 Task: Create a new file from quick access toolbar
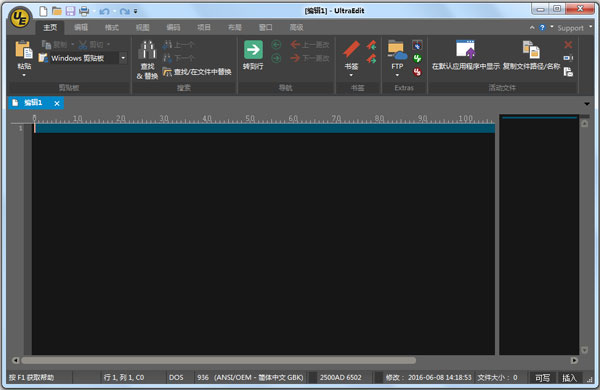coord(44,11)
